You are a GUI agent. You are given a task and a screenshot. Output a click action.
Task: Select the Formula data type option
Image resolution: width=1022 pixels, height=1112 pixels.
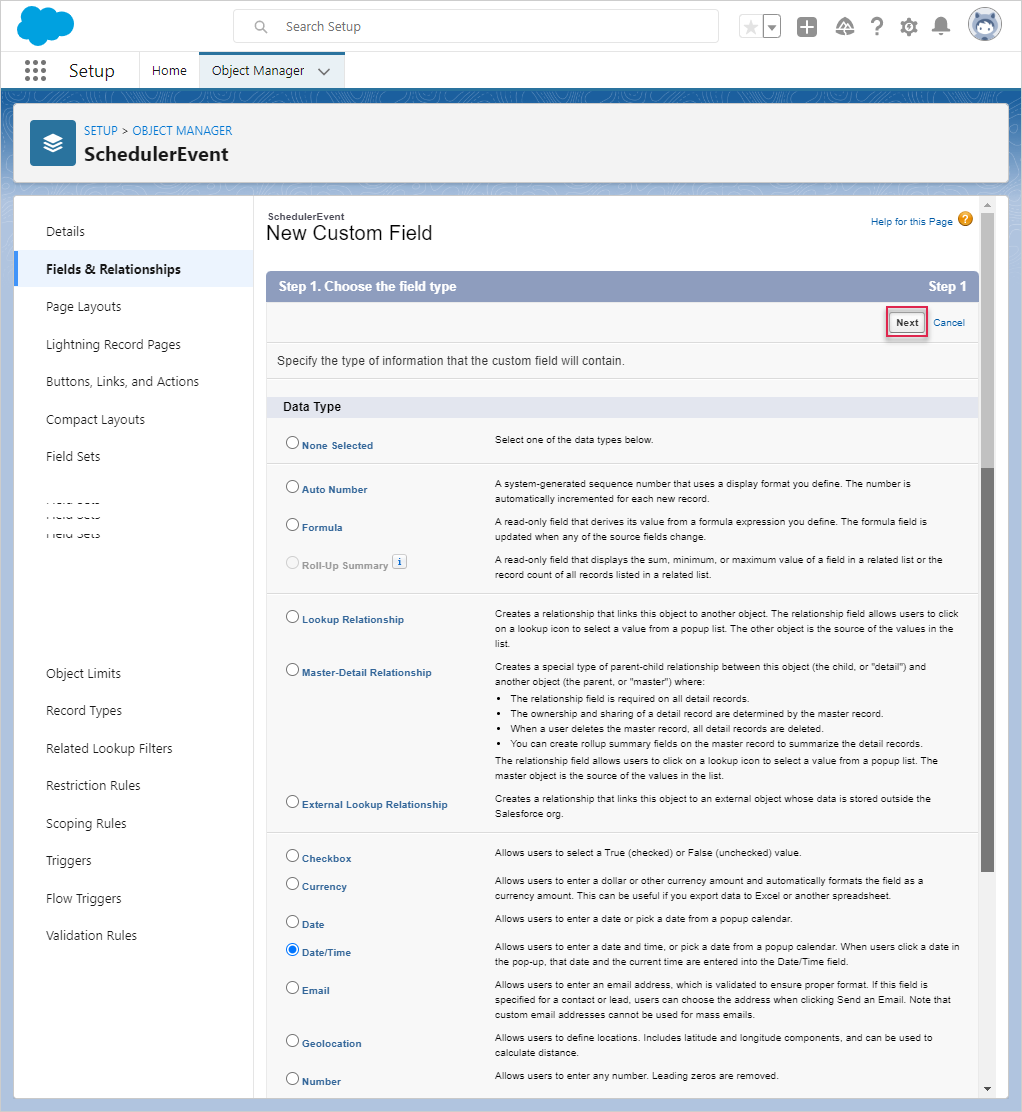tap(292, 525)
